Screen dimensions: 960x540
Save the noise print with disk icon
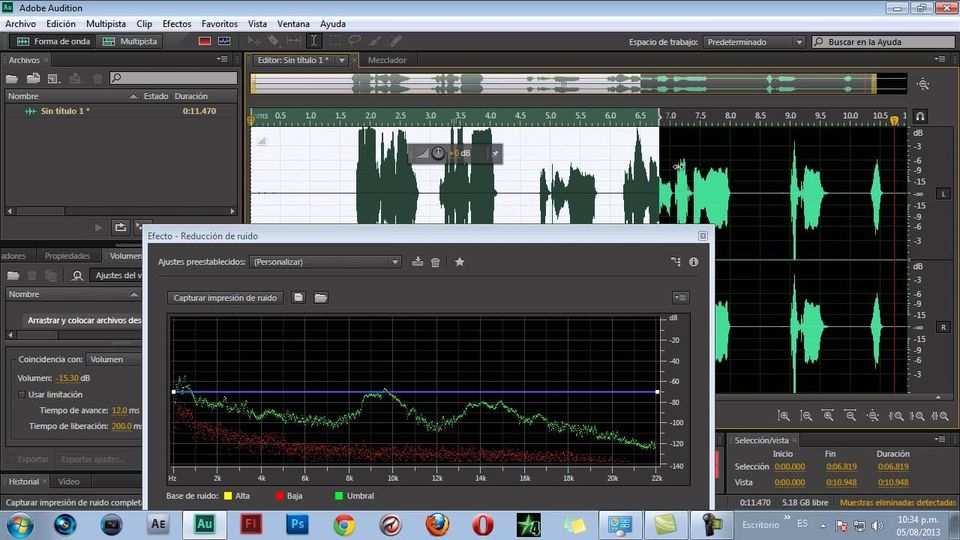click(298, 298)
